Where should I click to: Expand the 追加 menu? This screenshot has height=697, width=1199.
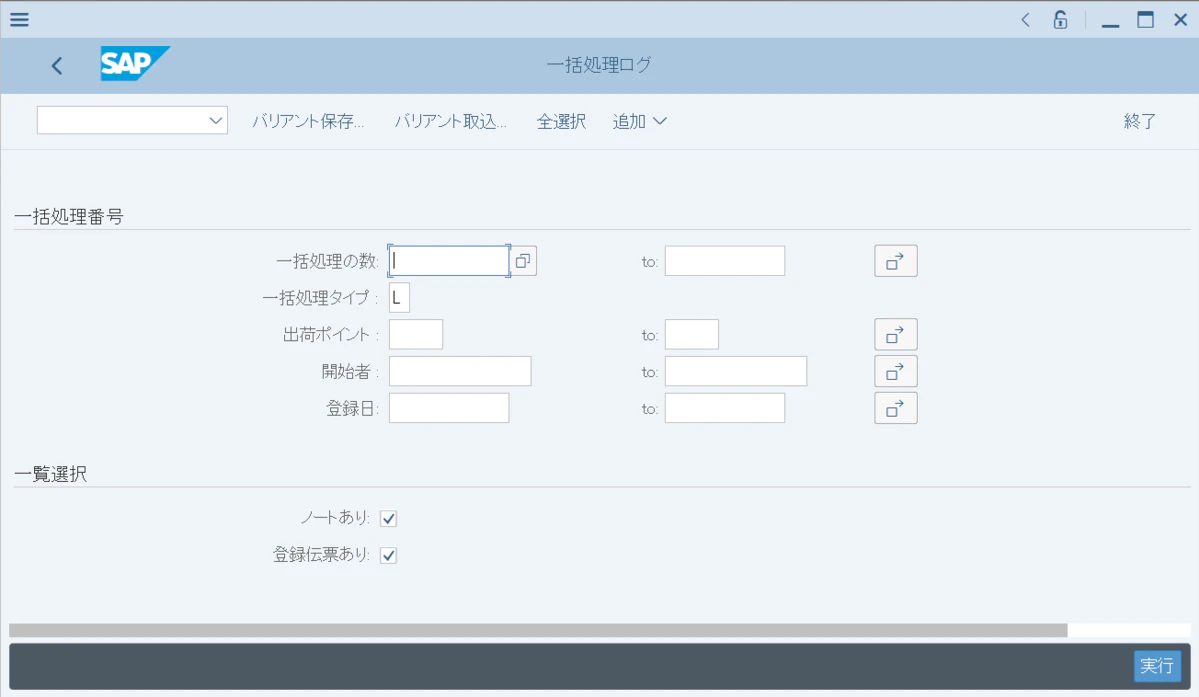pyautogui.click(x=640, y=122)
